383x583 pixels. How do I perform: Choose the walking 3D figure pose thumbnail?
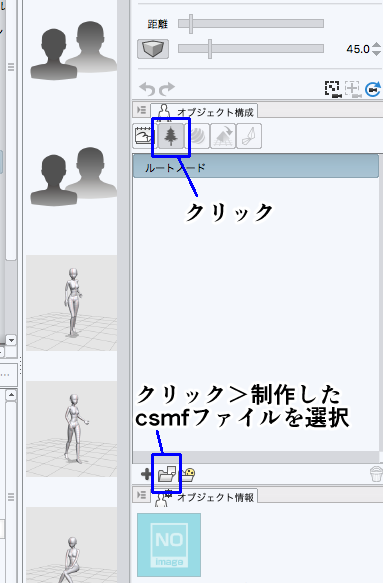(x=71, y=429)
